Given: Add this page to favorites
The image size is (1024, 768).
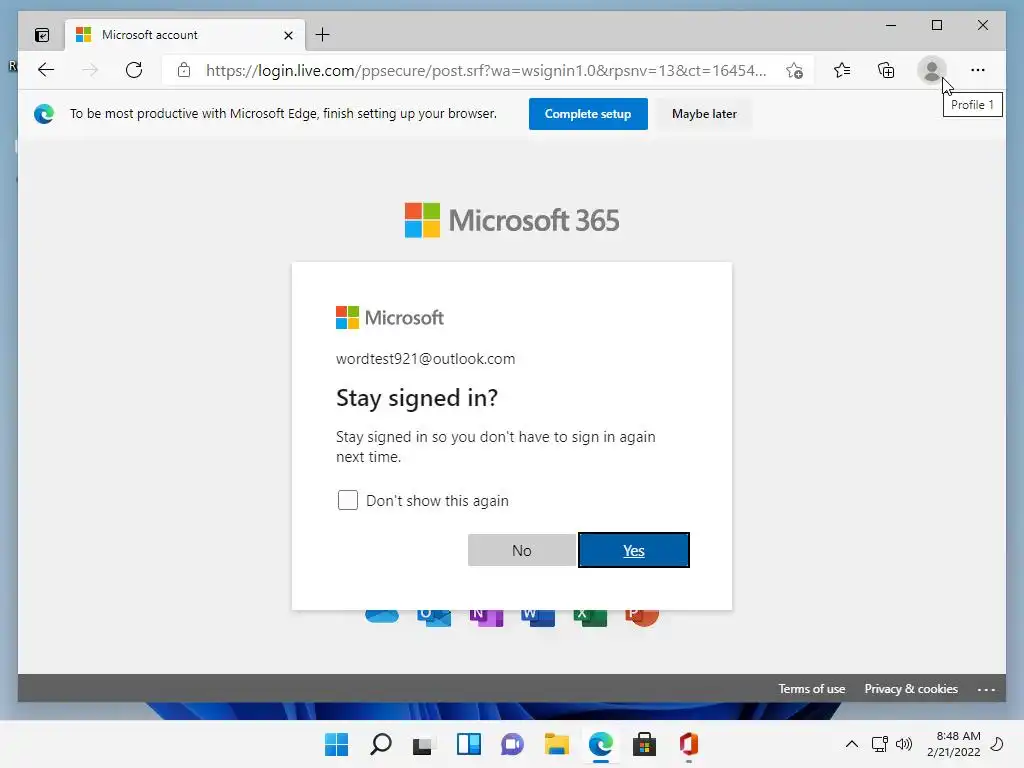Looking at the screenshot, I should pyautogui.click(x=794, y=70).
